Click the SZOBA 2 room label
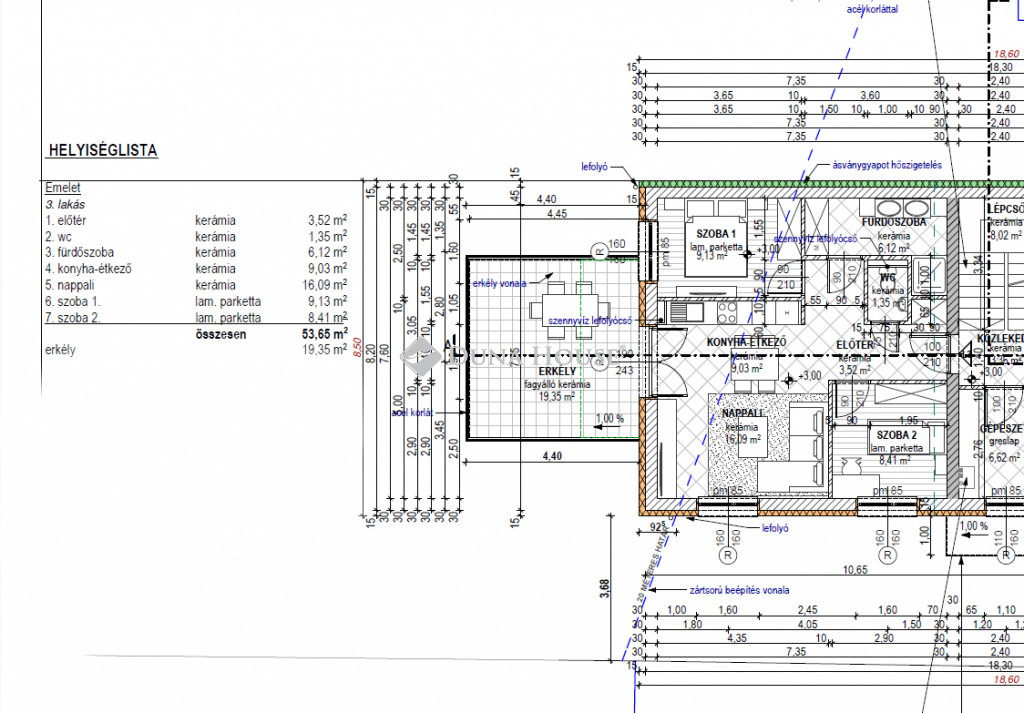Viewport: 1024px width, 713px height. point(897,436)
